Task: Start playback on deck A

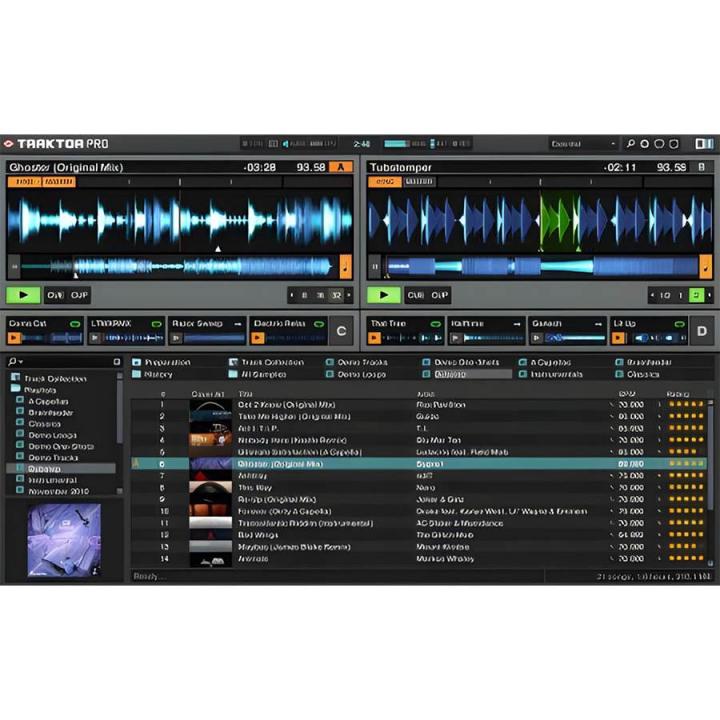Action: coord(23,295)
